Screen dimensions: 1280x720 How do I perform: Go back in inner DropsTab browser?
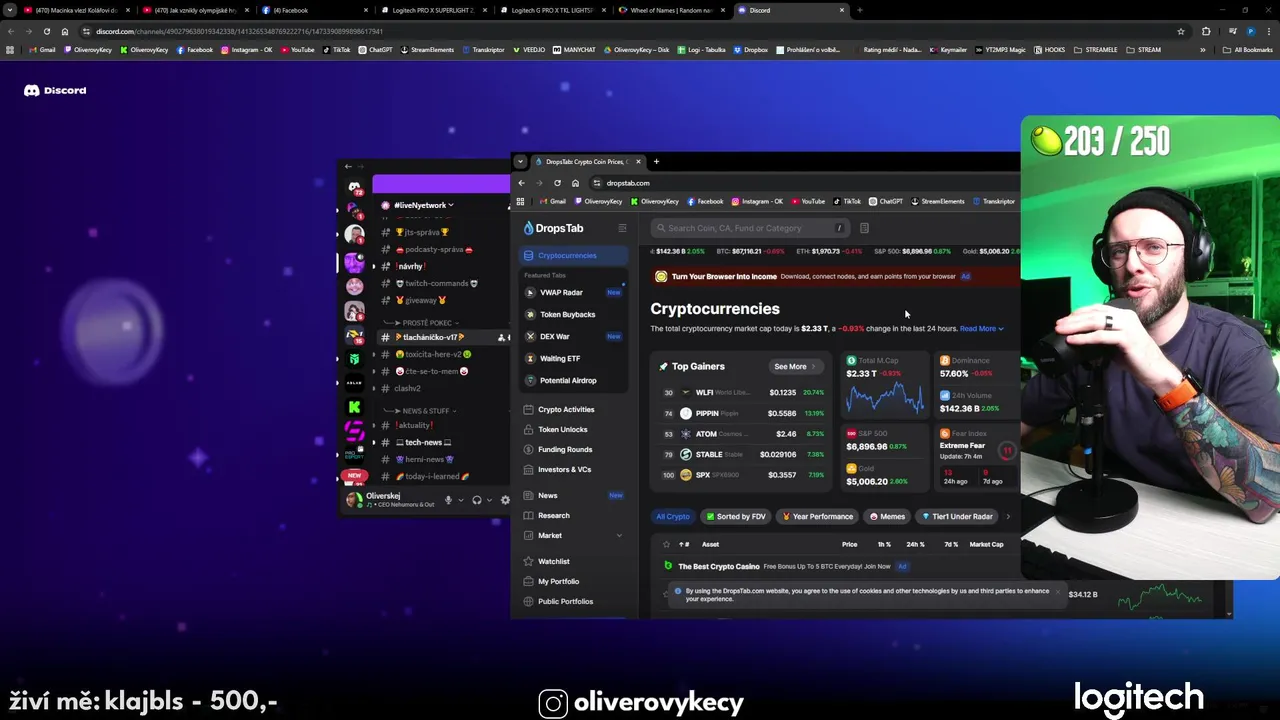click(521, 183)
